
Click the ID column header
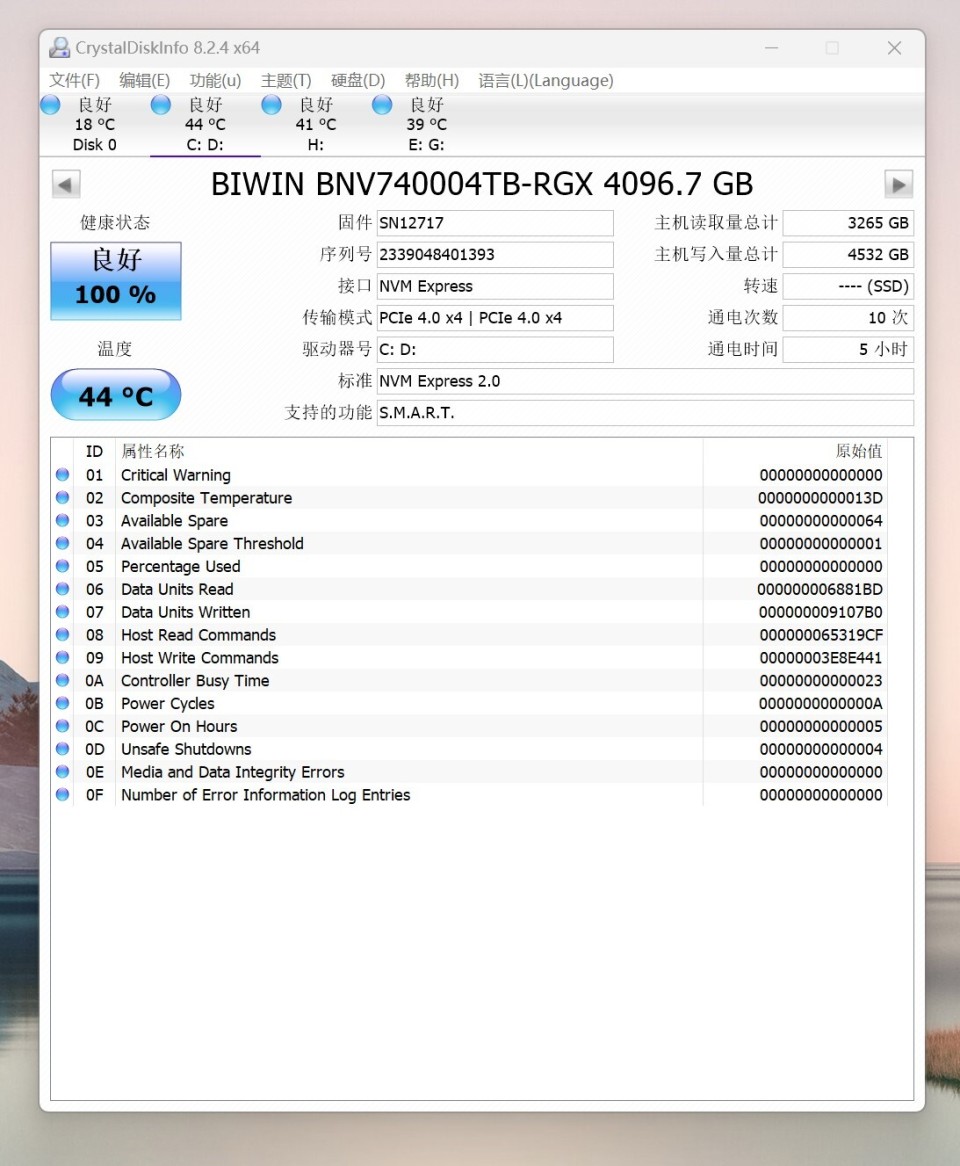tap(94, 451)
